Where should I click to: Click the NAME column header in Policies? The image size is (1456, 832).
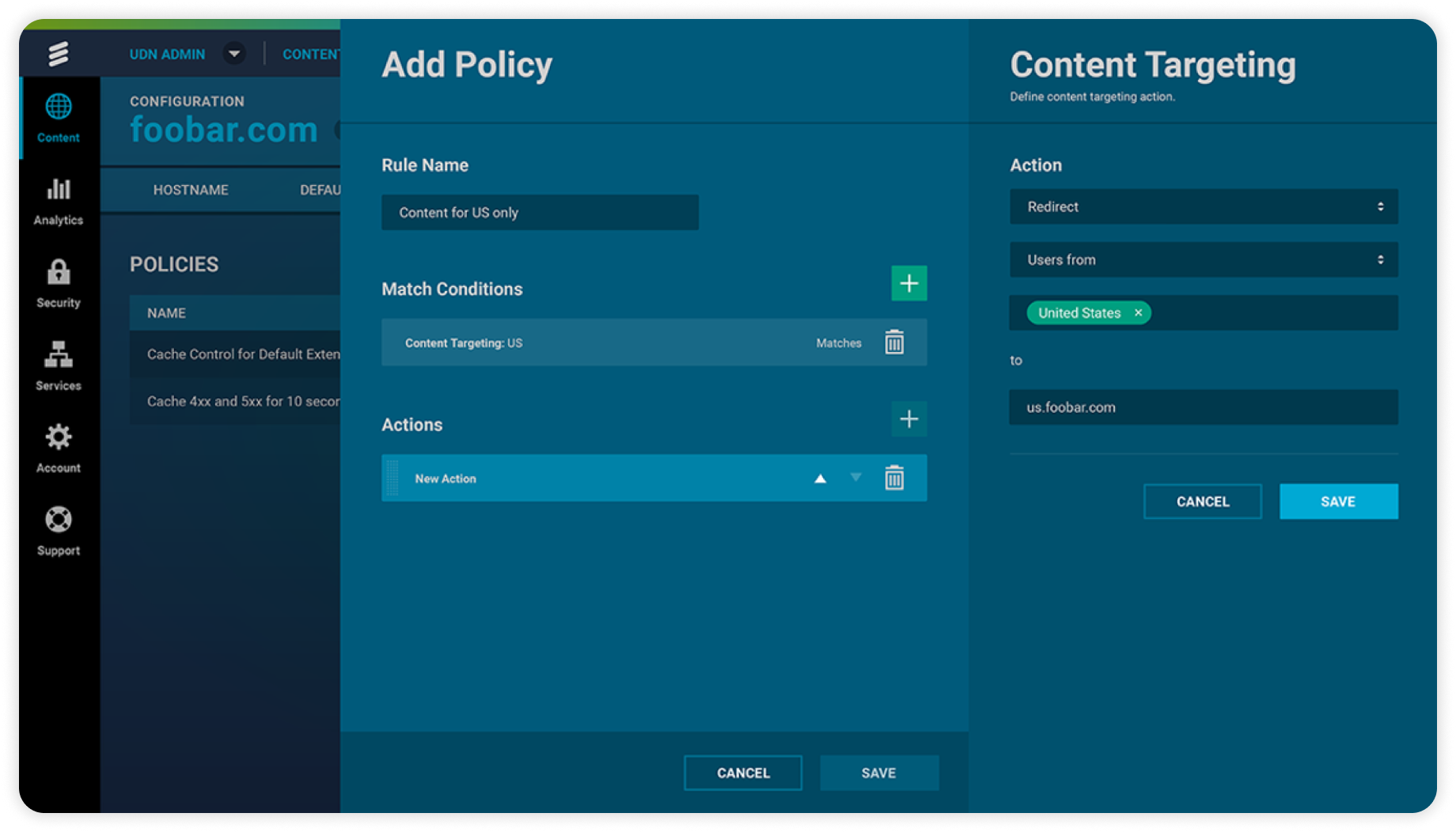166,313
